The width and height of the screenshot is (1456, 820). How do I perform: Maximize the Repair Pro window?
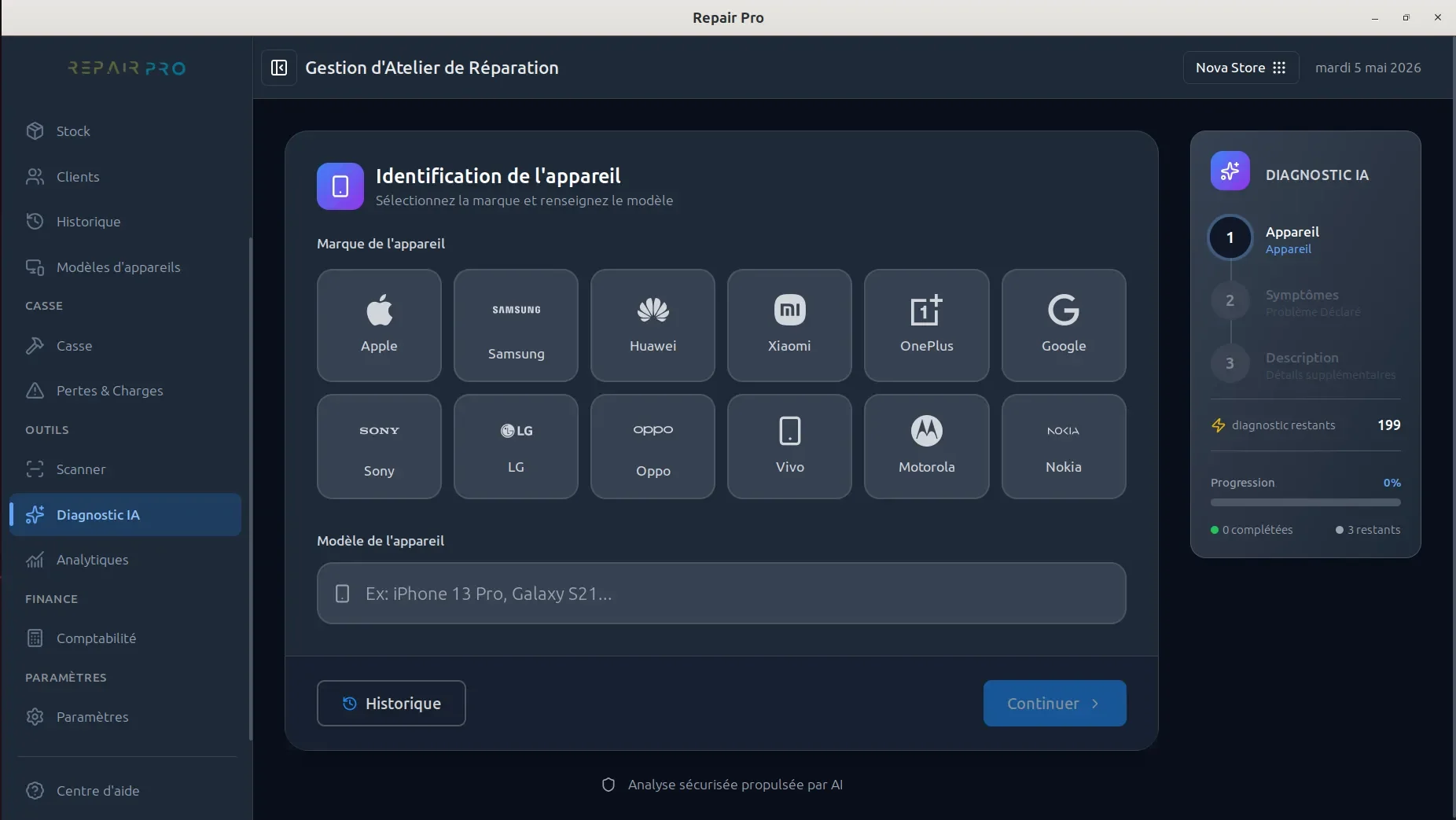1406,17
